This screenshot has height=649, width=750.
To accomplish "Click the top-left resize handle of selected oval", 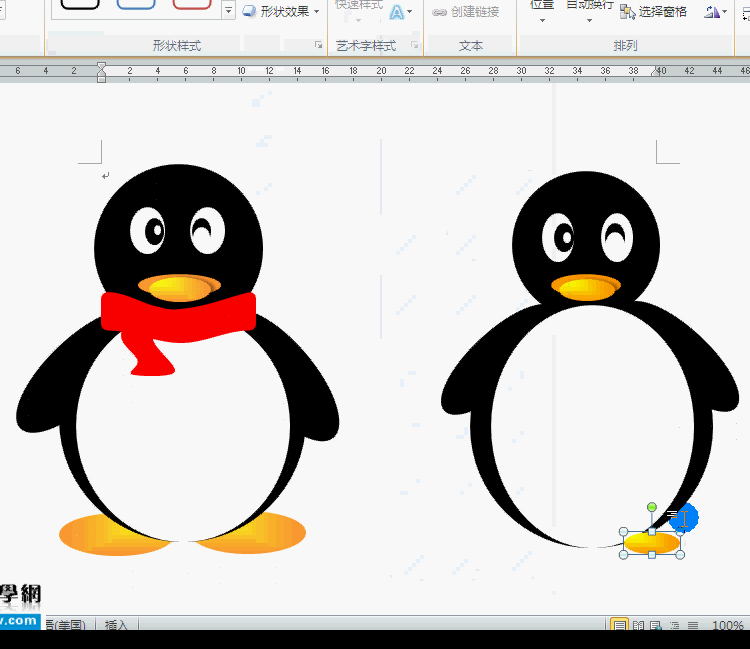I will [x=623, y=531].
